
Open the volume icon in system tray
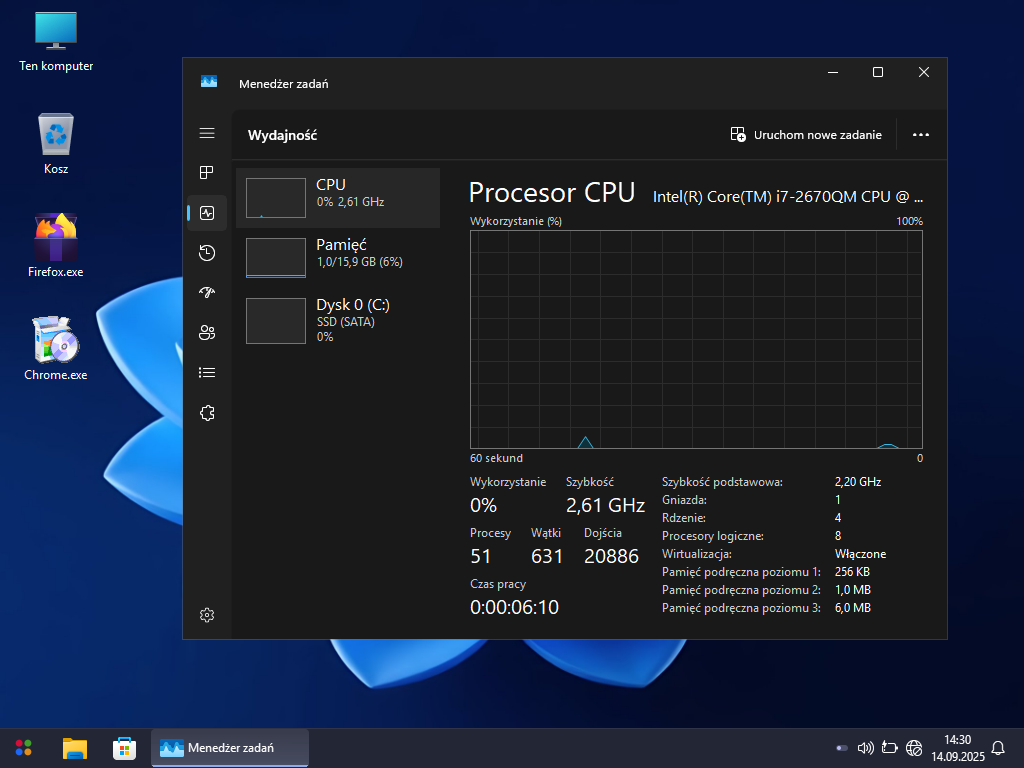(865, 747)
